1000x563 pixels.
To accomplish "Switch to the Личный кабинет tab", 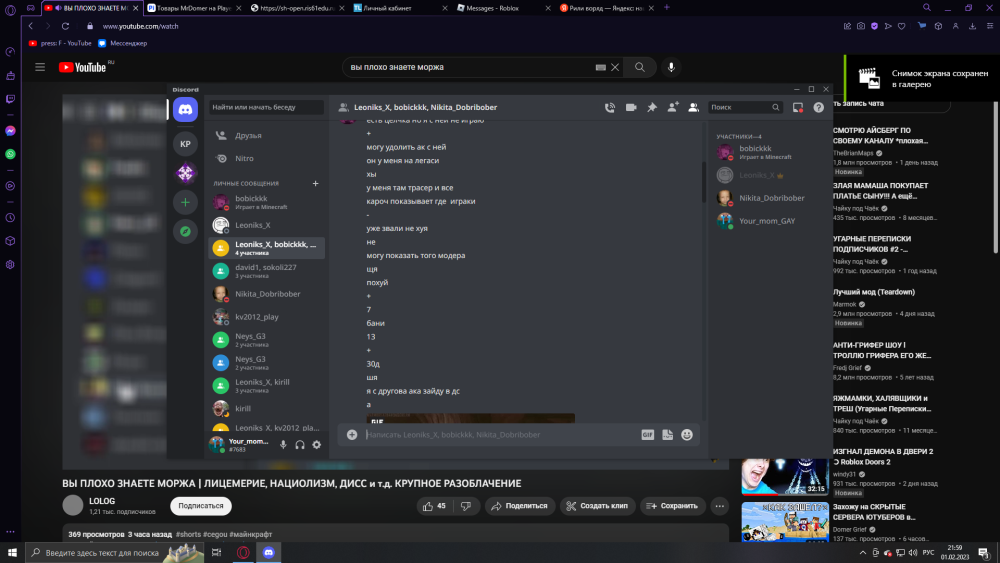I will point(399,8).
